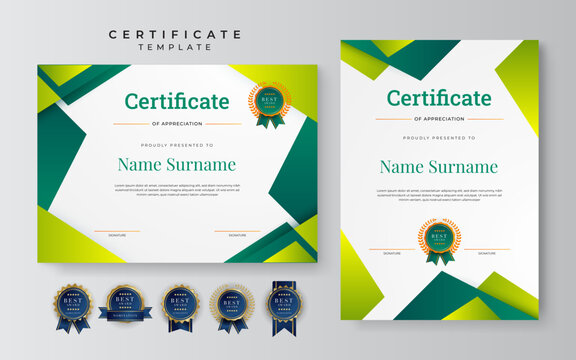
Task: Choose the blue badge with tall vertical ribbon
Action: pyautogui.click(x=284, y=308)
